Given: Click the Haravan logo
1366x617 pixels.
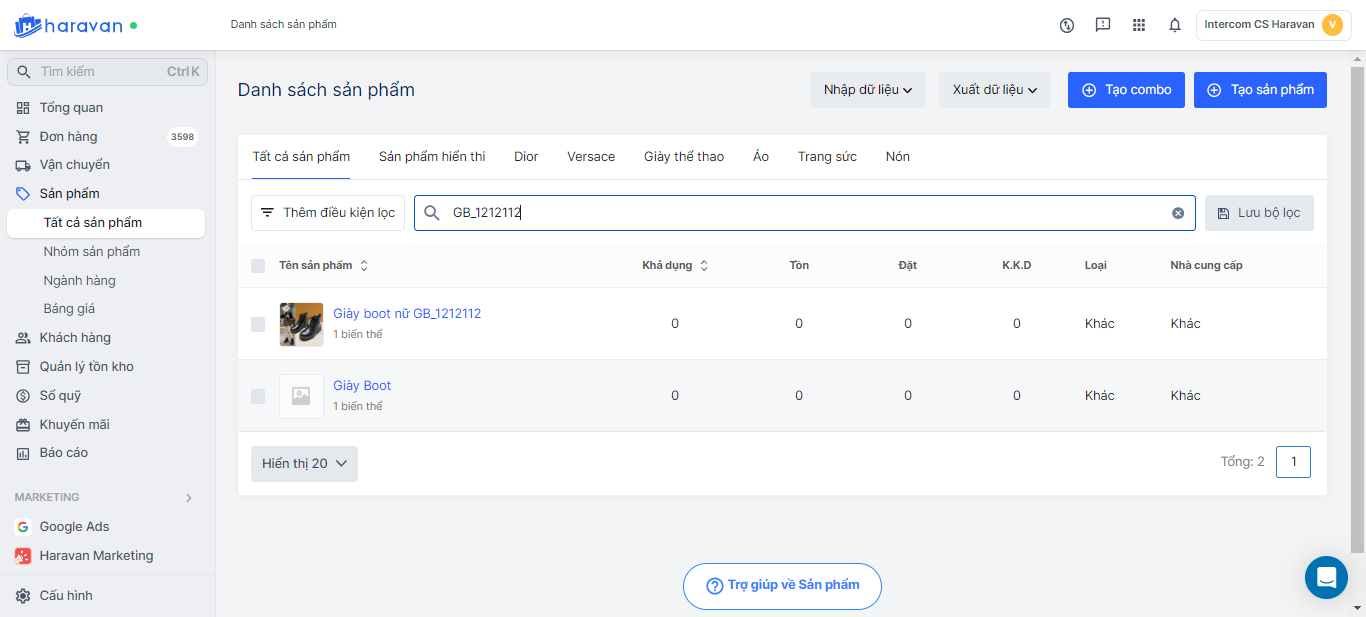Looking at the screenshot, I should point(68,25).
